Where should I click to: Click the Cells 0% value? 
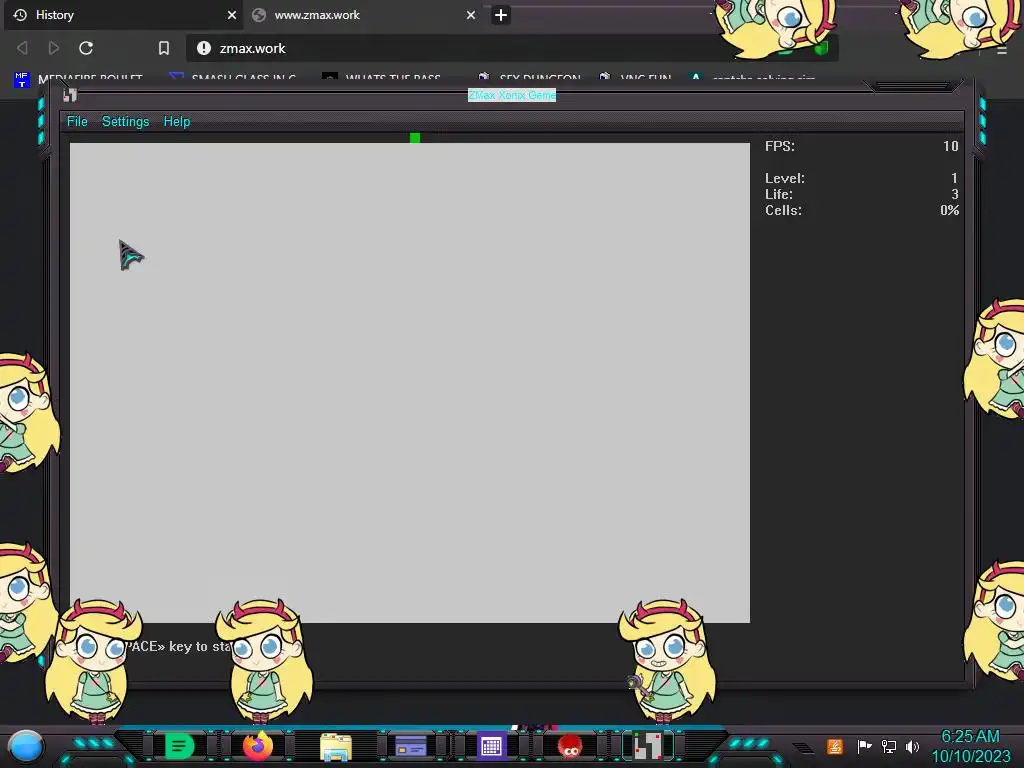(x=950, y=210)
